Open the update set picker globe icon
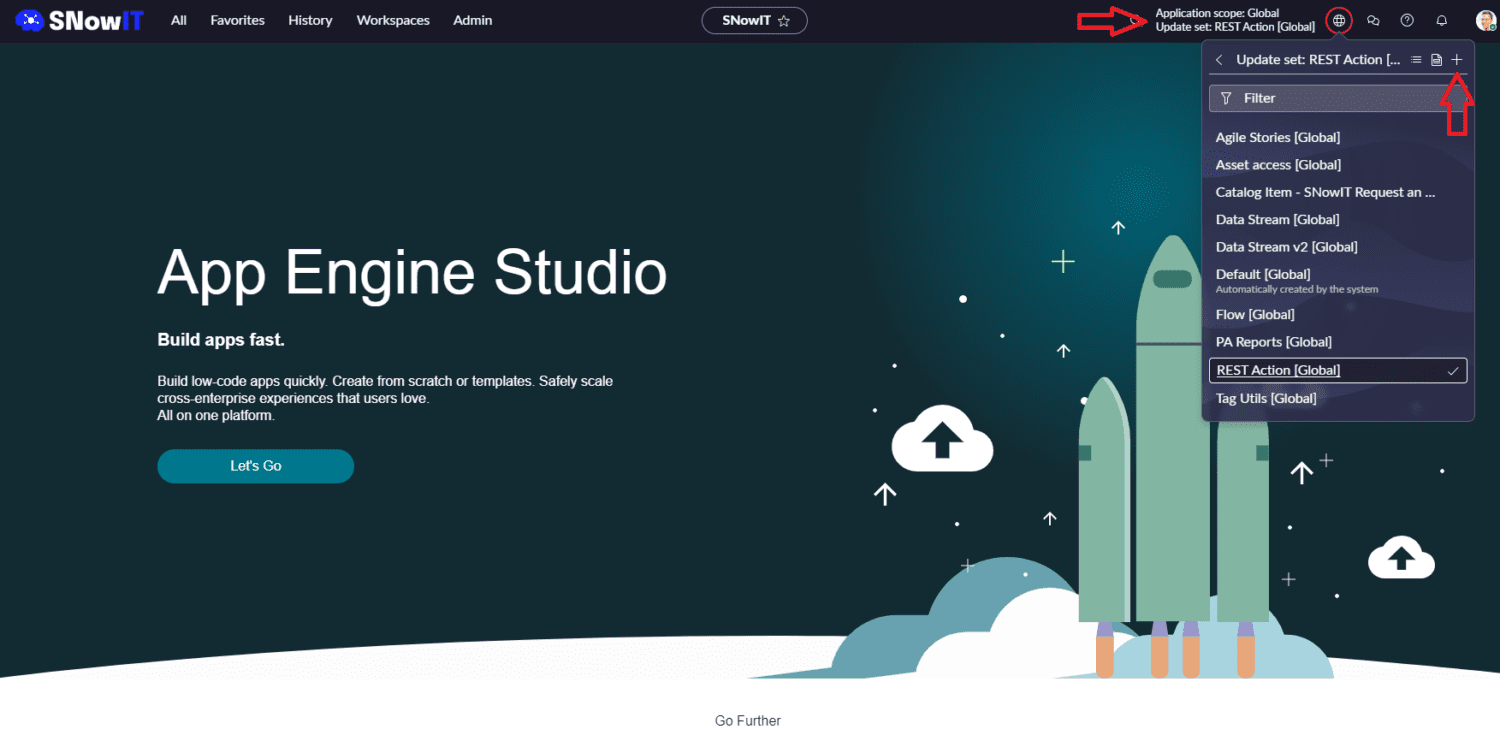Screen dimensions: 1500x735 point(1339,20)
